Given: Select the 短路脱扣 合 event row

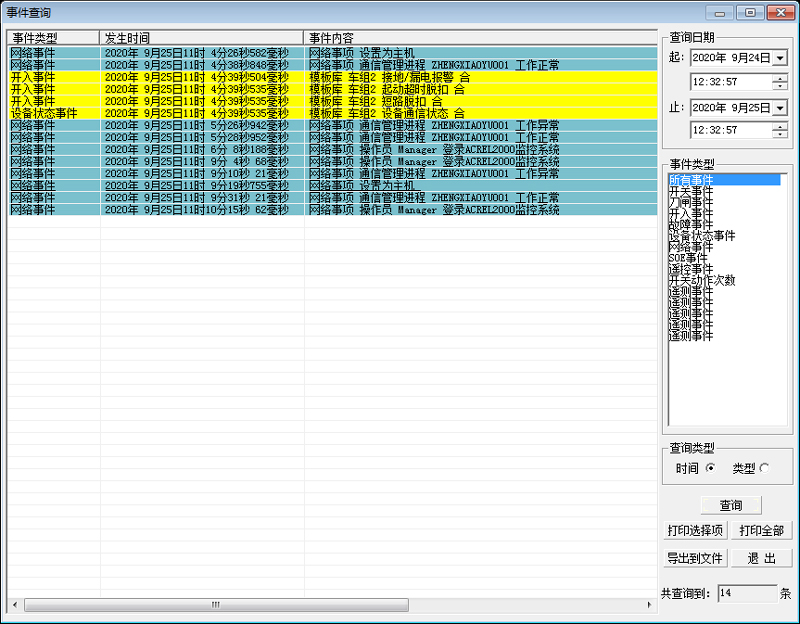Looking at the screenshot, I should [333, 102].
